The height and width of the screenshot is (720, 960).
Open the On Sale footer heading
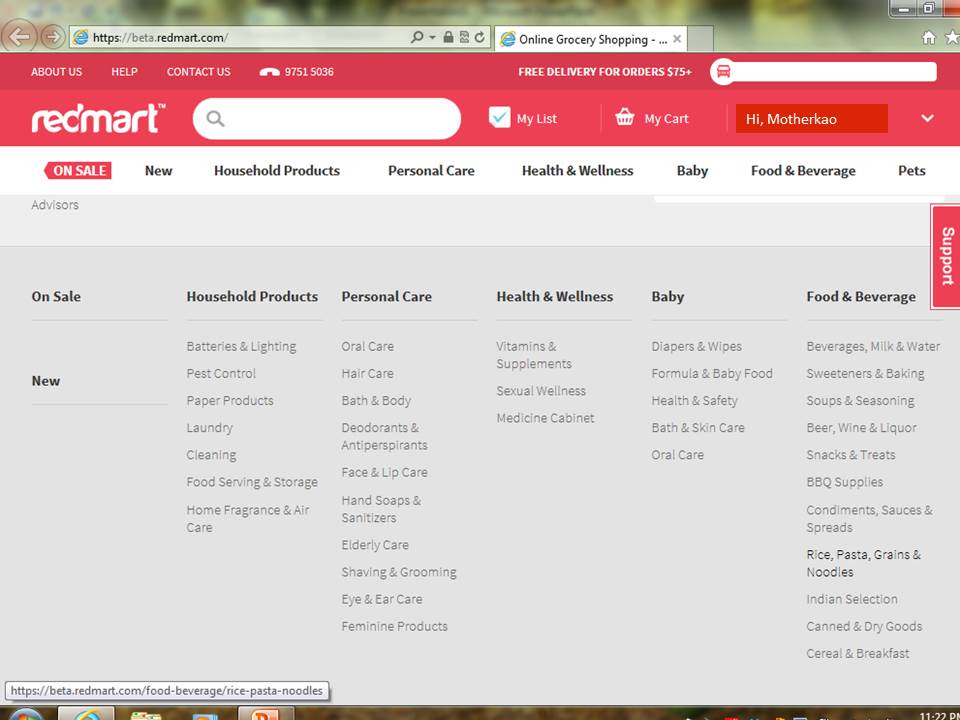(x=56, y=296)
